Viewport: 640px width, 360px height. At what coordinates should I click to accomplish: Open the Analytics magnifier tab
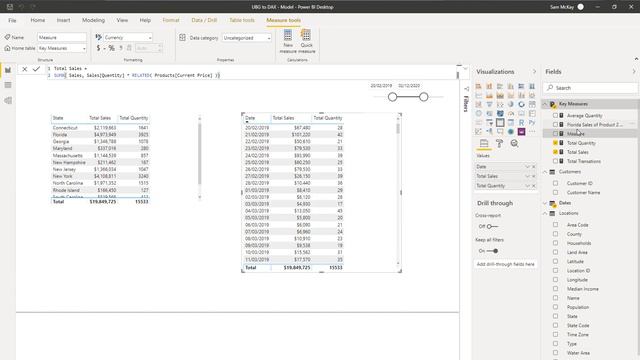[x=514, y=143]
